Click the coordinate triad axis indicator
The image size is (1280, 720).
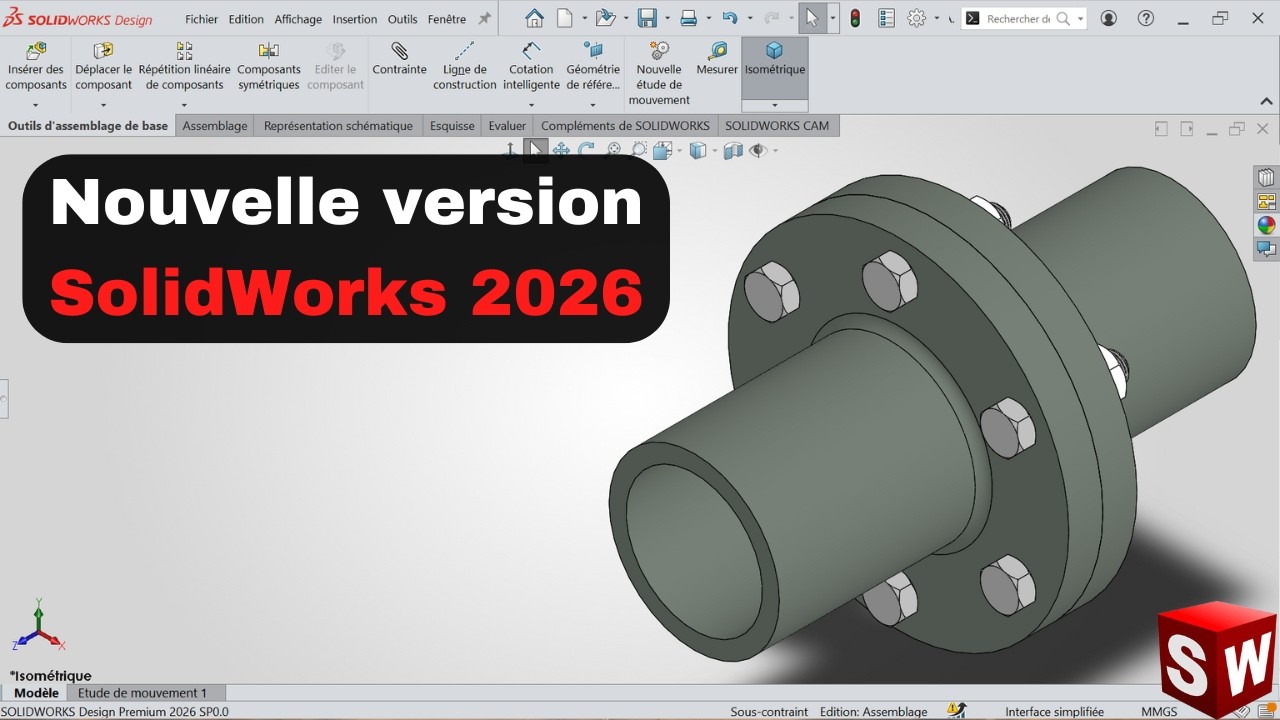pyautogui.click(x=37, y=625)
